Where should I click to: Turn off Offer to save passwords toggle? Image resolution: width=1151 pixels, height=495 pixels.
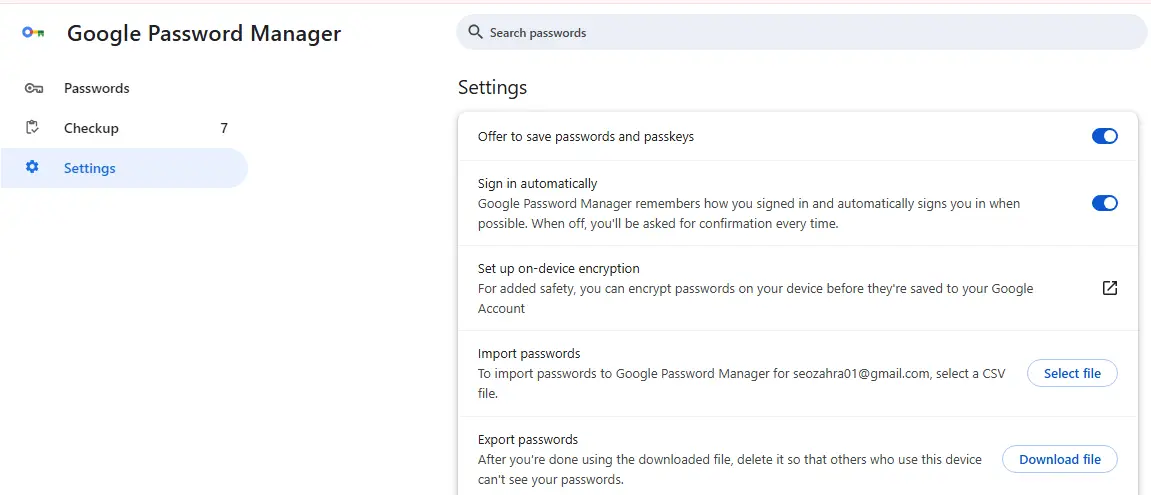1105,136
